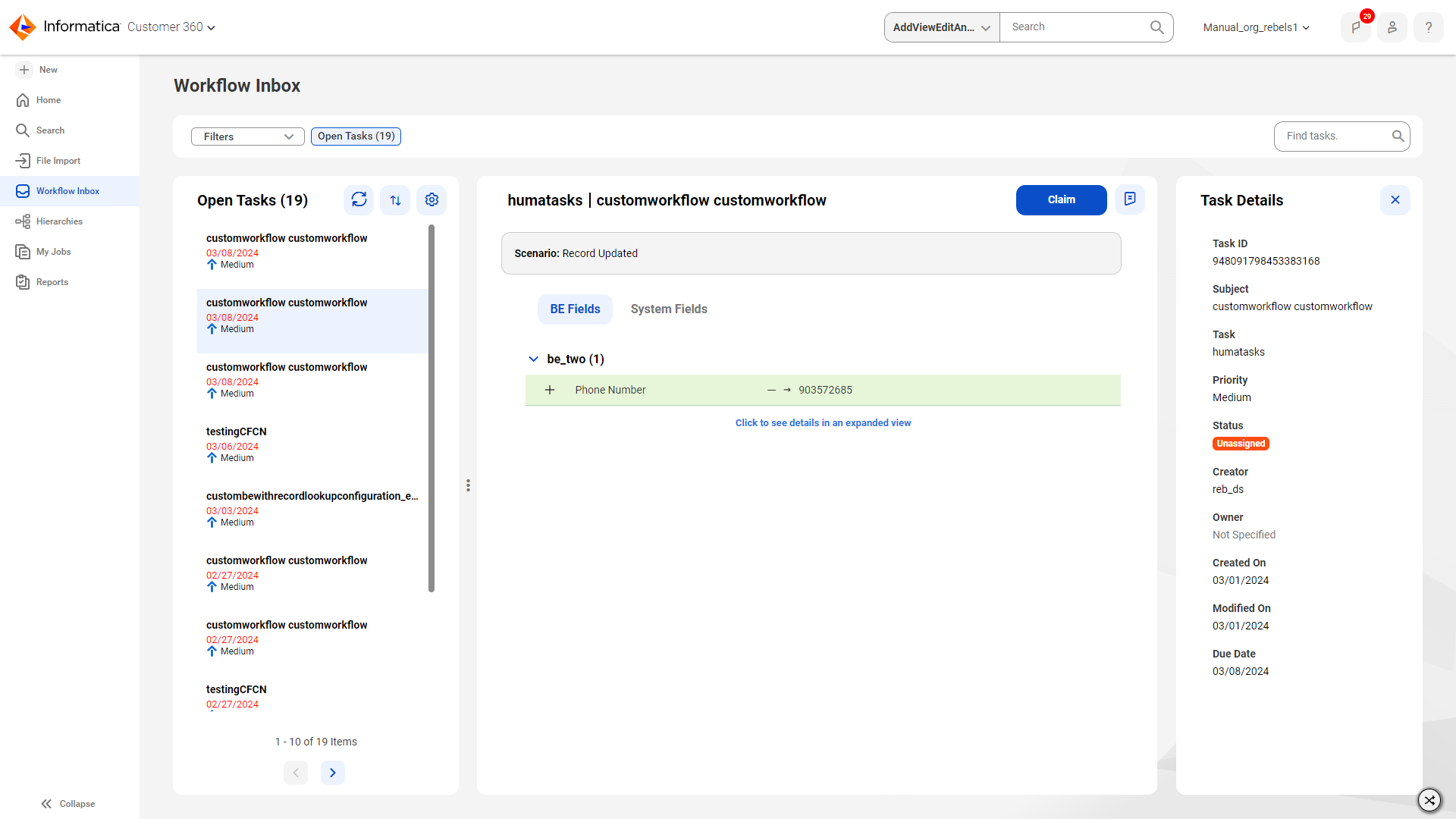Close the Task Details panel

(x=1395, y=200)
